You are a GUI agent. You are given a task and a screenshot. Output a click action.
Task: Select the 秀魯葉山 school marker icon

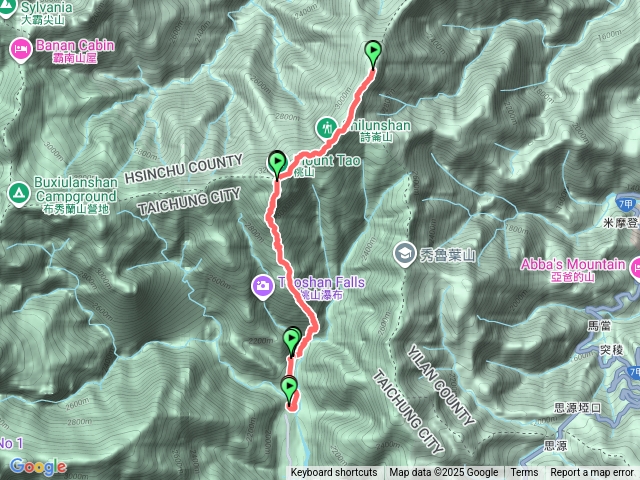pos(404,254)
